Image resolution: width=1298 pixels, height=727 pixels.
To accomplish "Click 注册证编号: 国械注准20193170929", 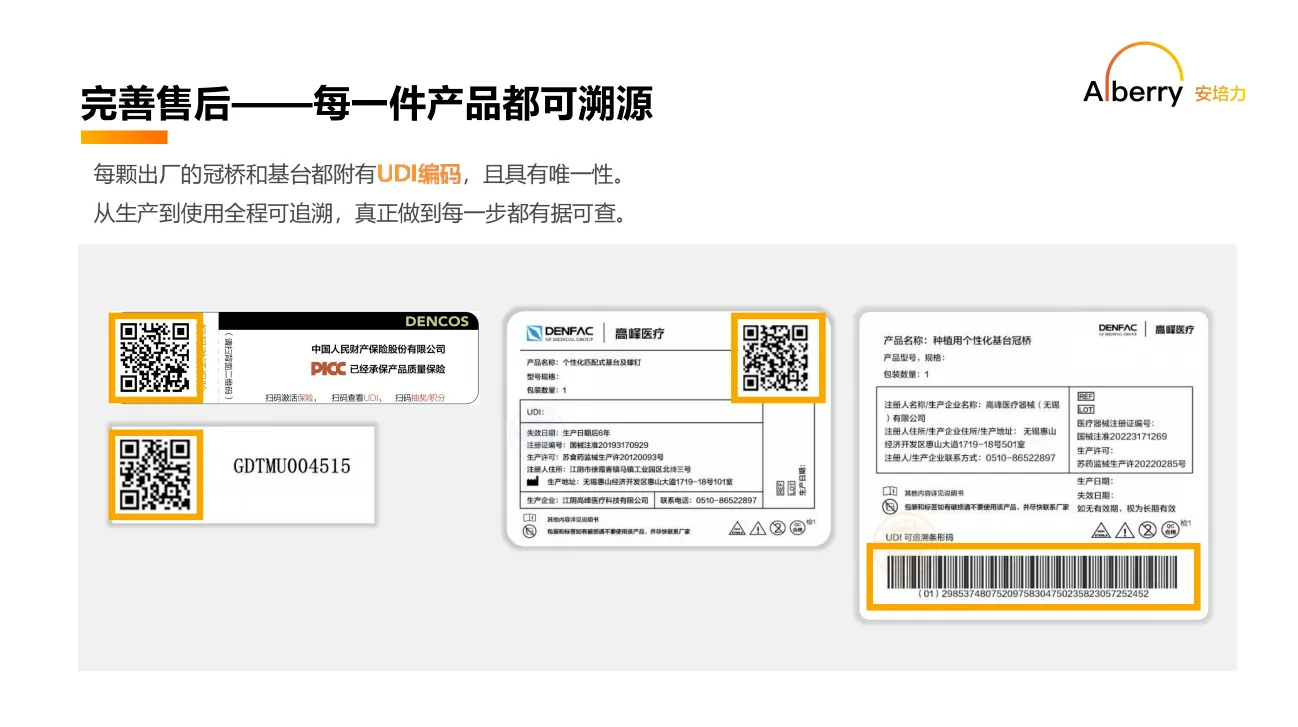I will coord(588,444).
